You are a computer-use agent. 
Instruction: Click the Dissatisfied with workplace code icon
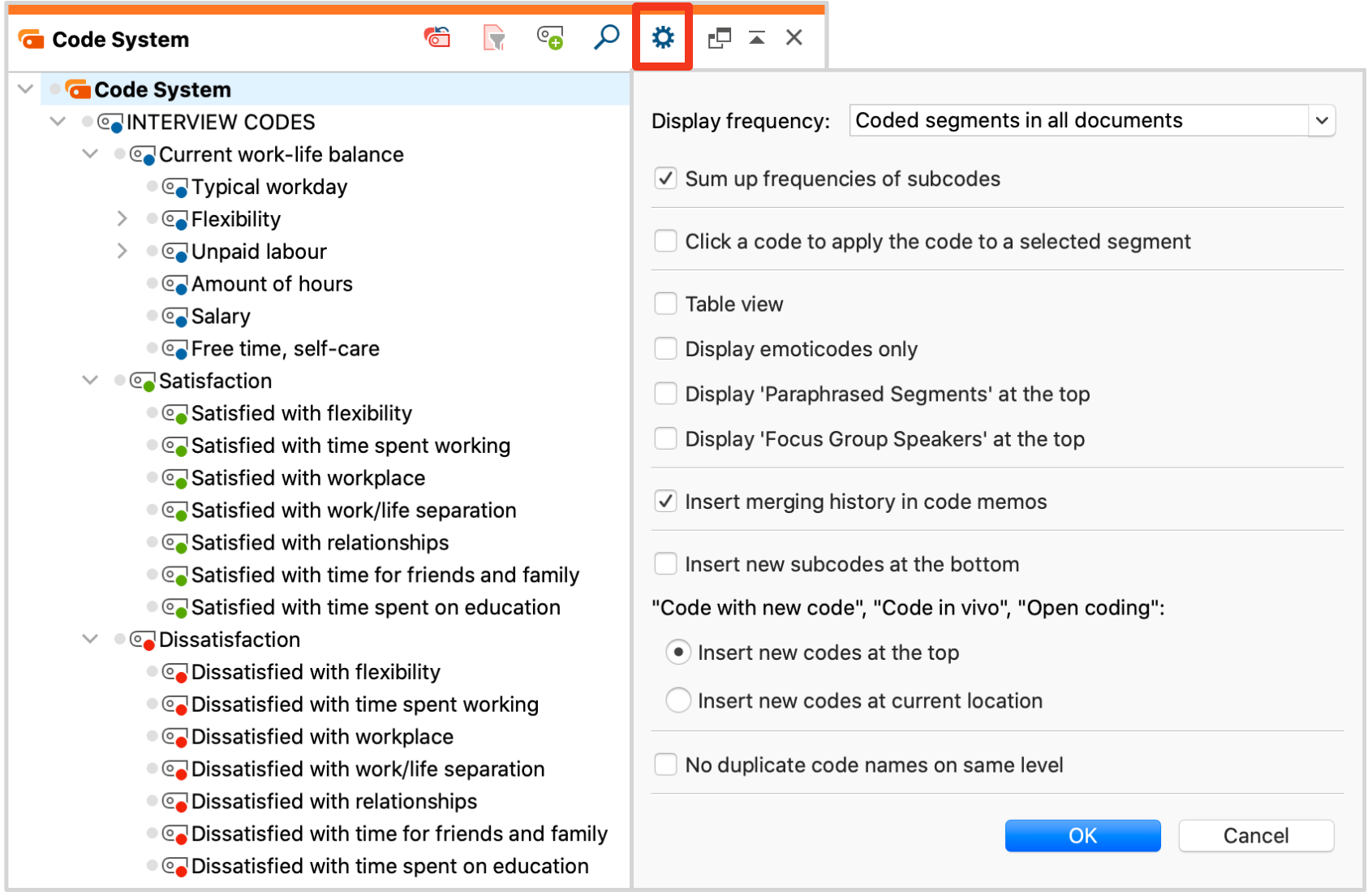tap(175, 738)
